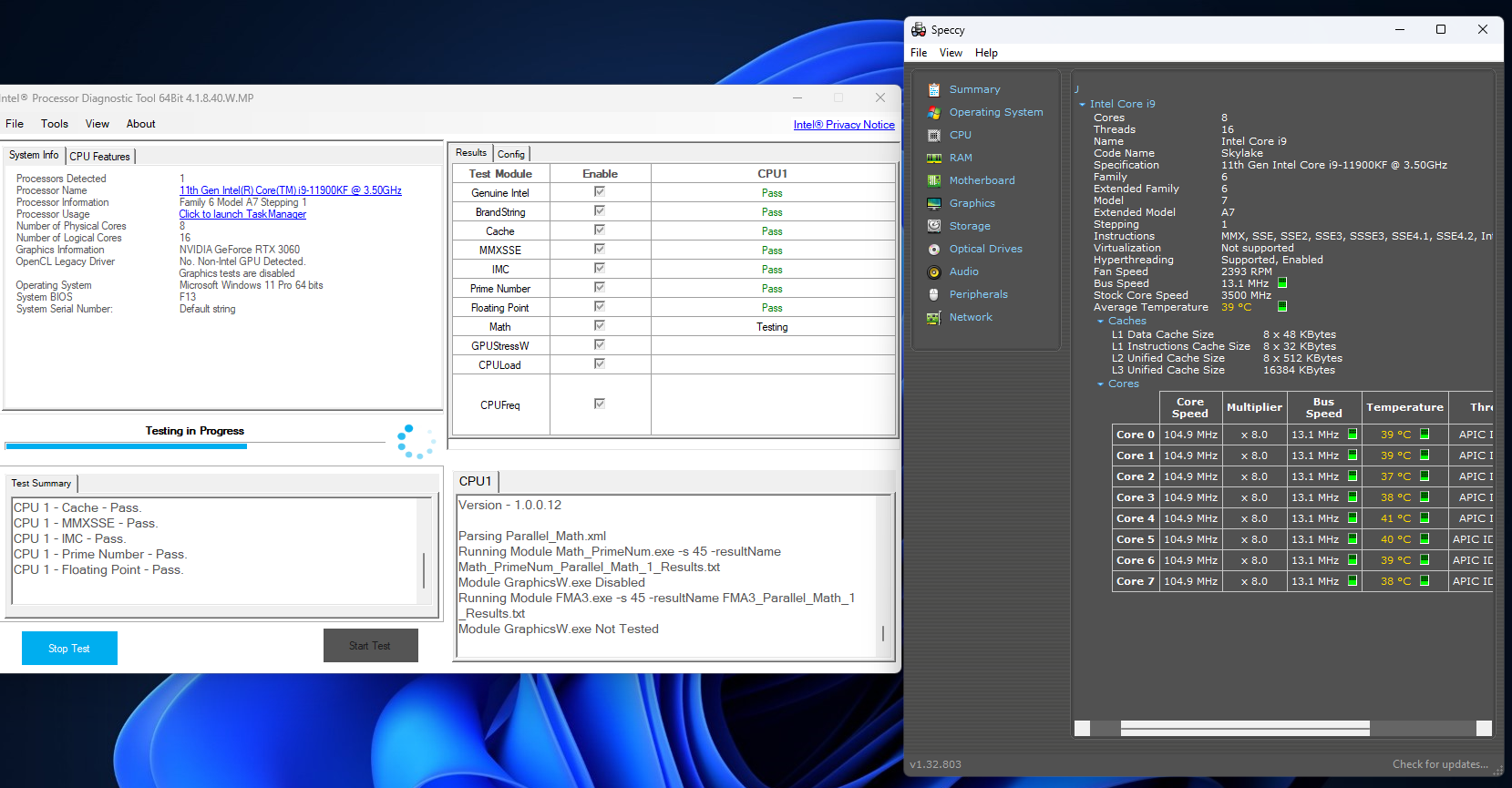Click Core 5 temperature graph icon
This screenshot has width=1512, height=788.
(x=1425, y=539)
